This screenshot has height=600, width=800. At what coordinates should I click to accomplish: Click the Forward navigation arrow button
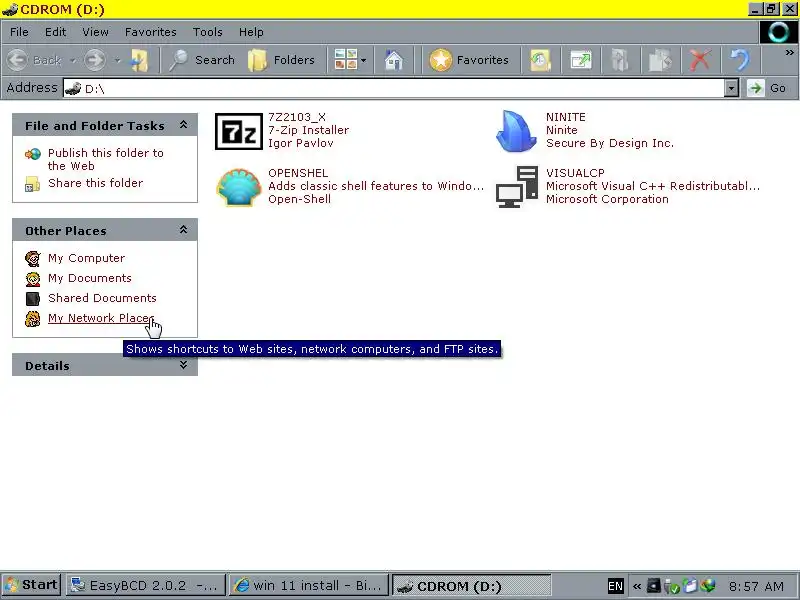click(x=95, y=60)
